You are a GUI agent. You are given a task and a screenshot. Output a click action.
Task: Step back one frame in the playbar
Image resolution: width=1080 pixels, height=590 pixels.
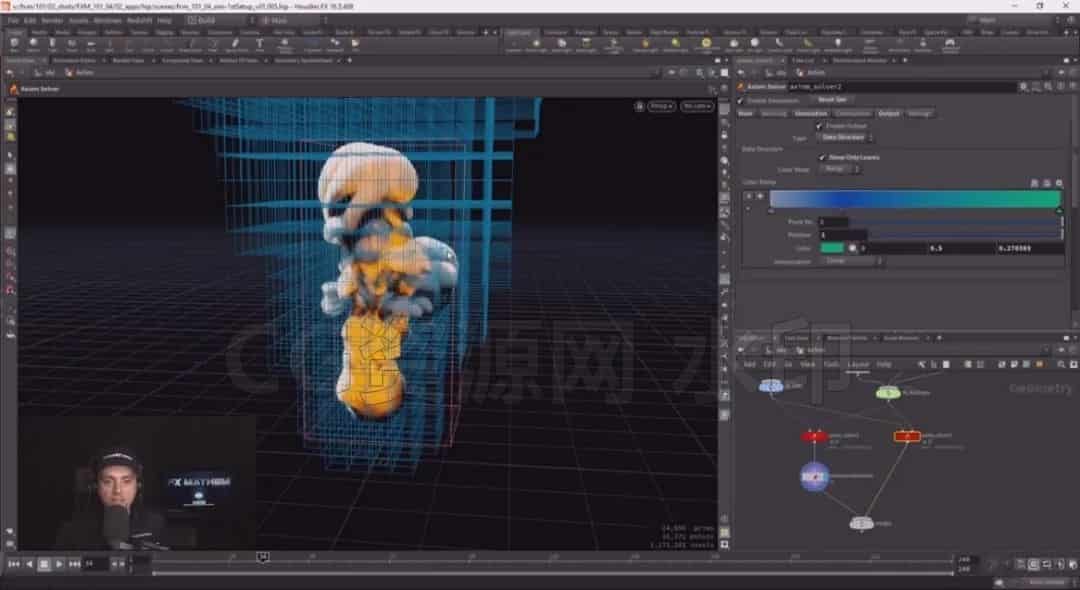(x=29, y=564)
